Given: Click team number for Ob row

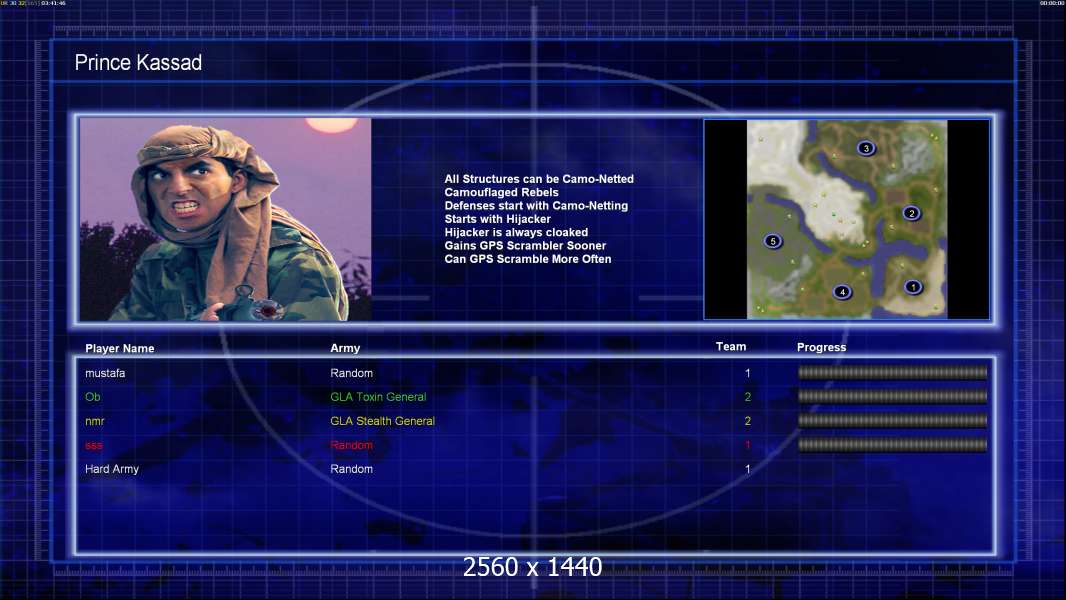Looking at the screenshot, I should point(748,397).
